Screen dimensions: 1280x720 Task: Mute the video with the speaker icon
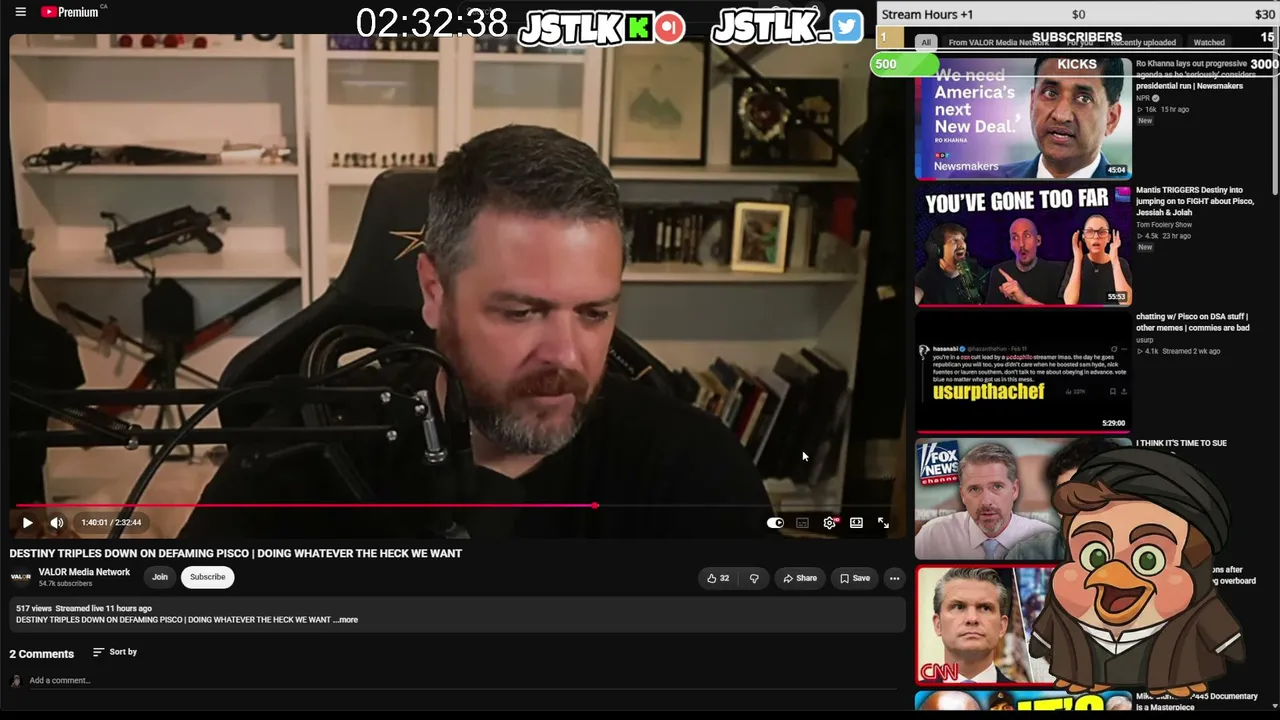click(x=57, y=522)
